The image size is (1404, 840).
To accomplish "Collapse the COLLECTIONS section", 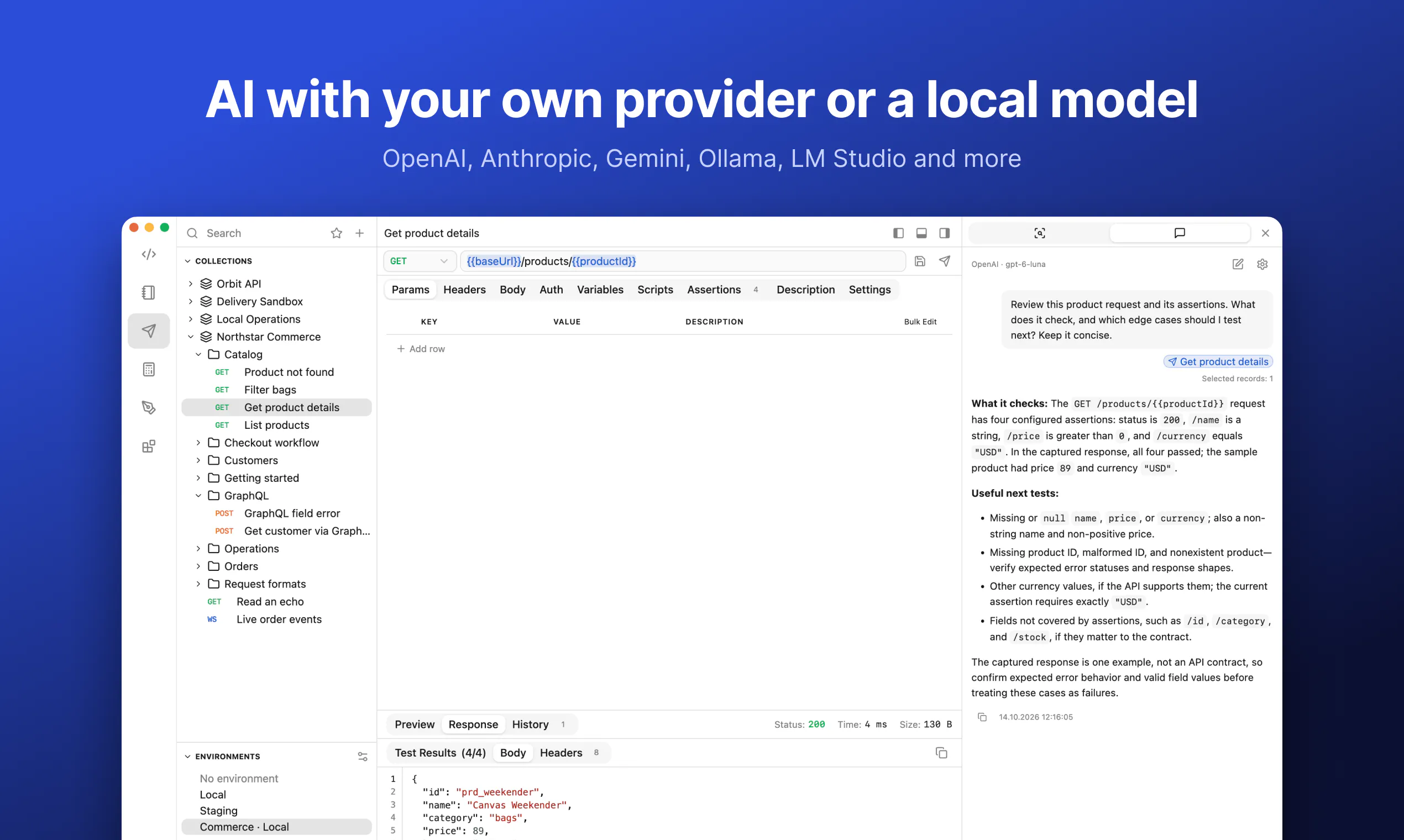I will point(187,261).
